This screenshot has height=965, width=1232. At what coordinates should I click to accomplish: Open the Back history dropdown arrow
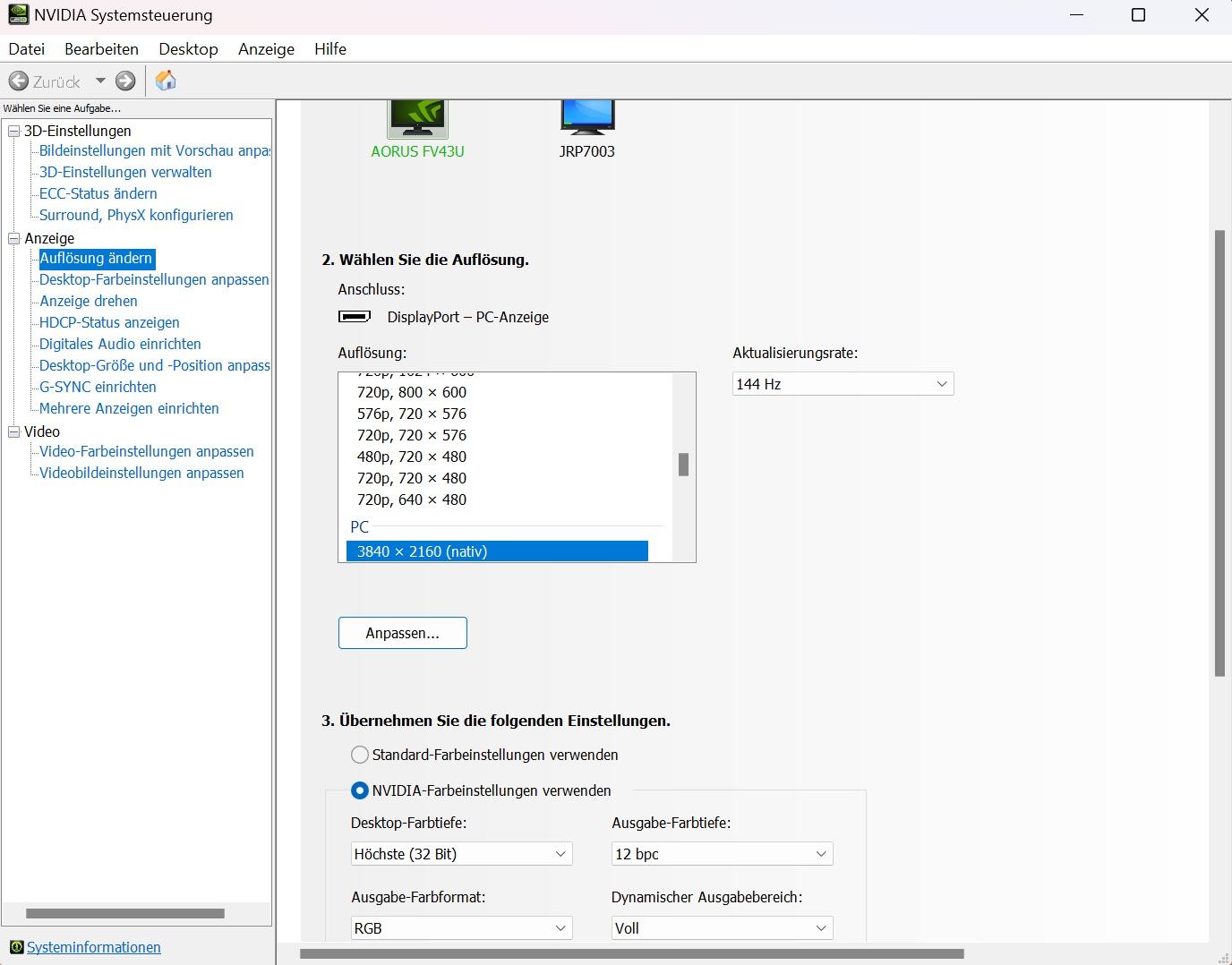tap(100, 81)
